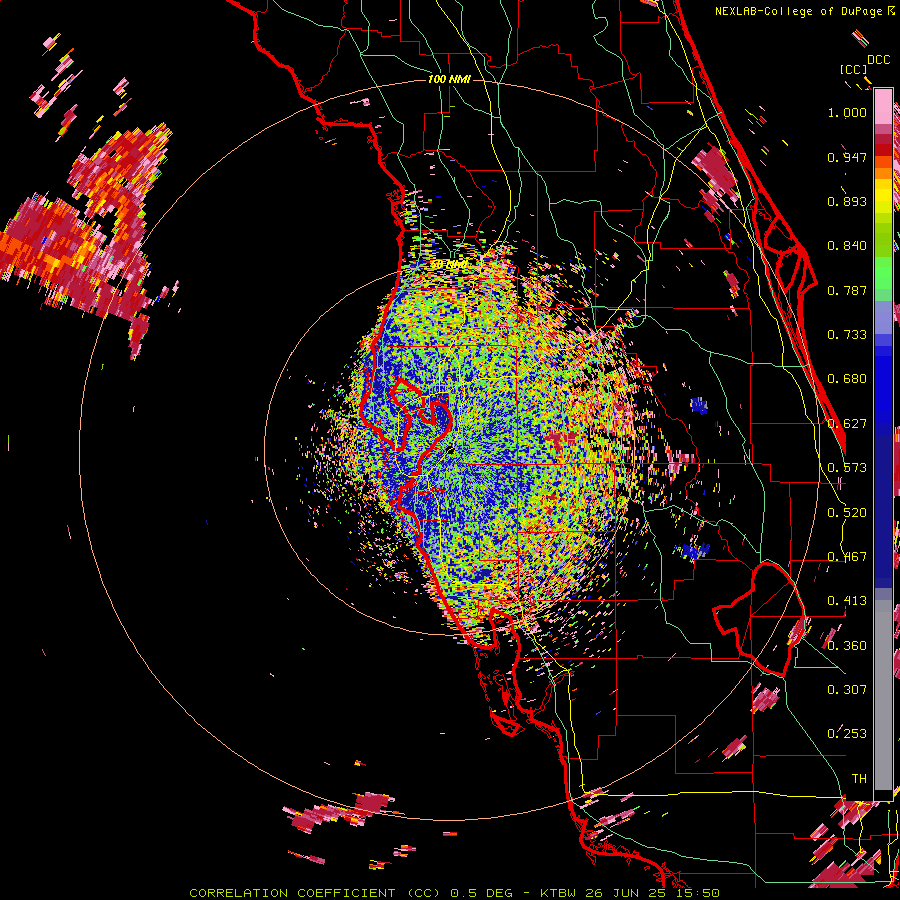
Task: Select the 0.520 scale value
Action: [847, 513]
